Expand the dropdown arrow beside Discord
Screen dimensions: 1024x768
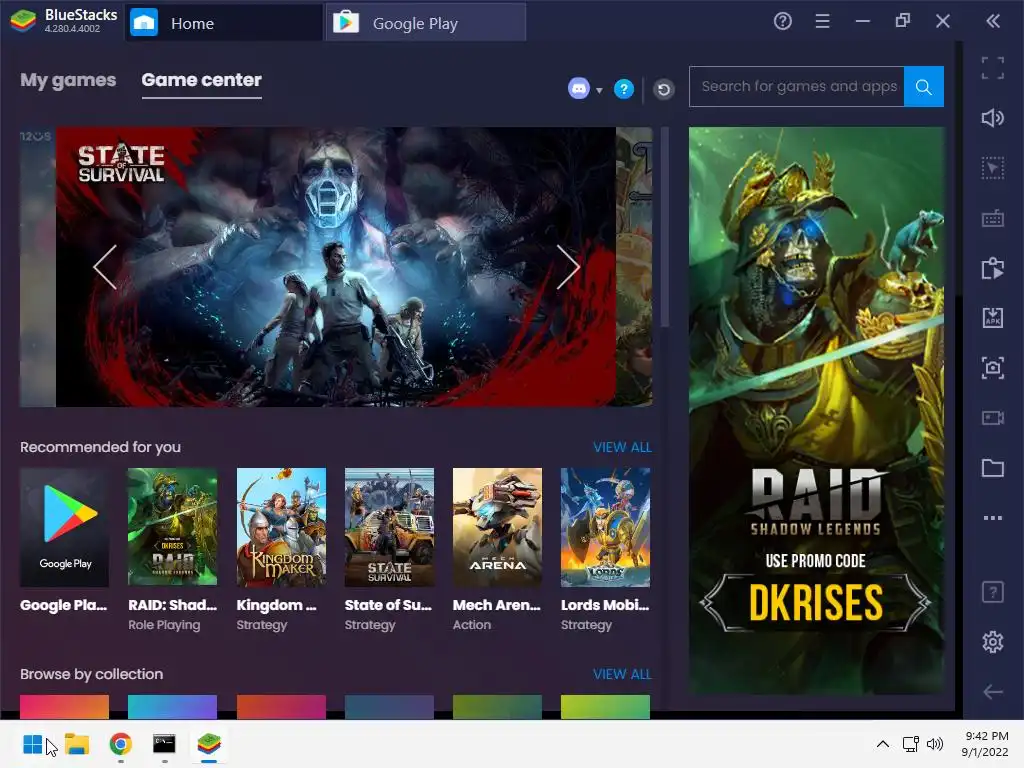tap(599, 91)
